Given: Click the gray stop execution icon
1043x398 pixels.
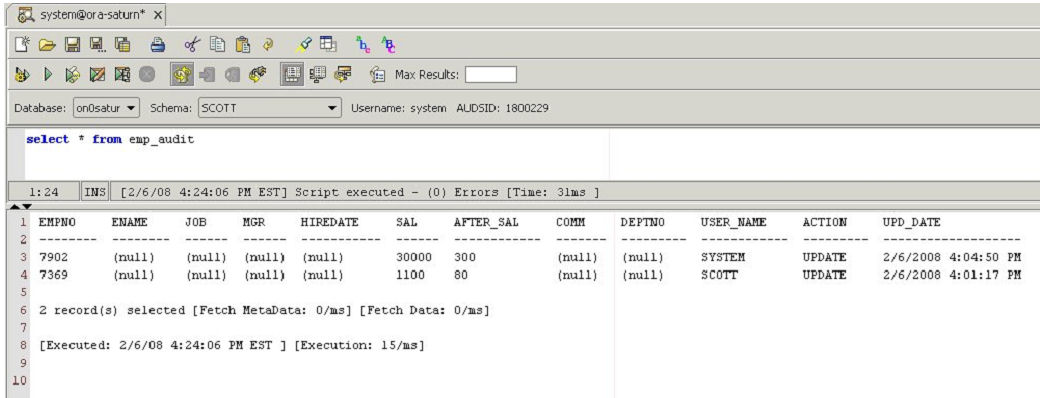Looking at the screenshot, I should tap(147, 75).
